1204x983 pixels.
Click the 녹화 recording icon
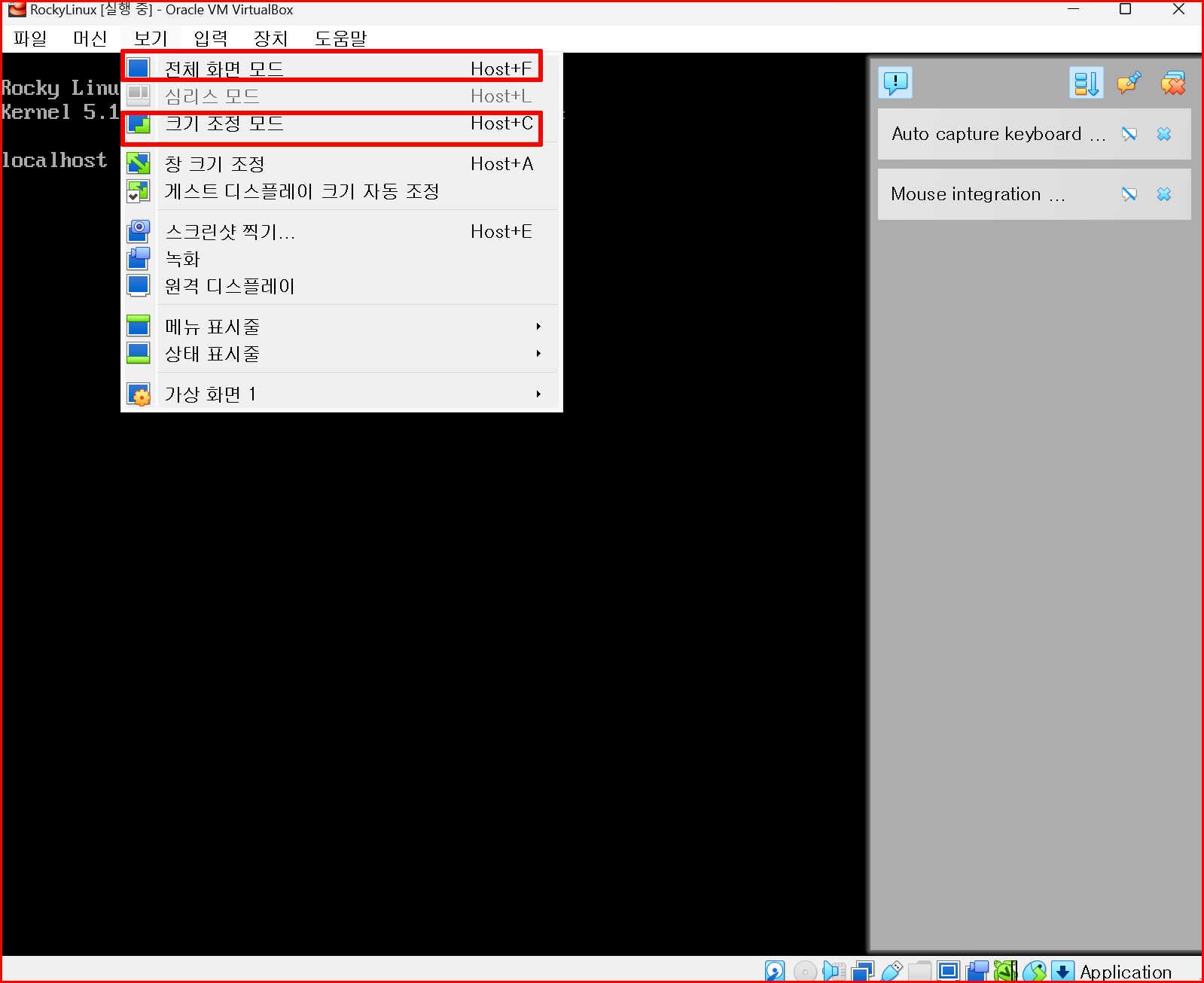pos(139,258)
